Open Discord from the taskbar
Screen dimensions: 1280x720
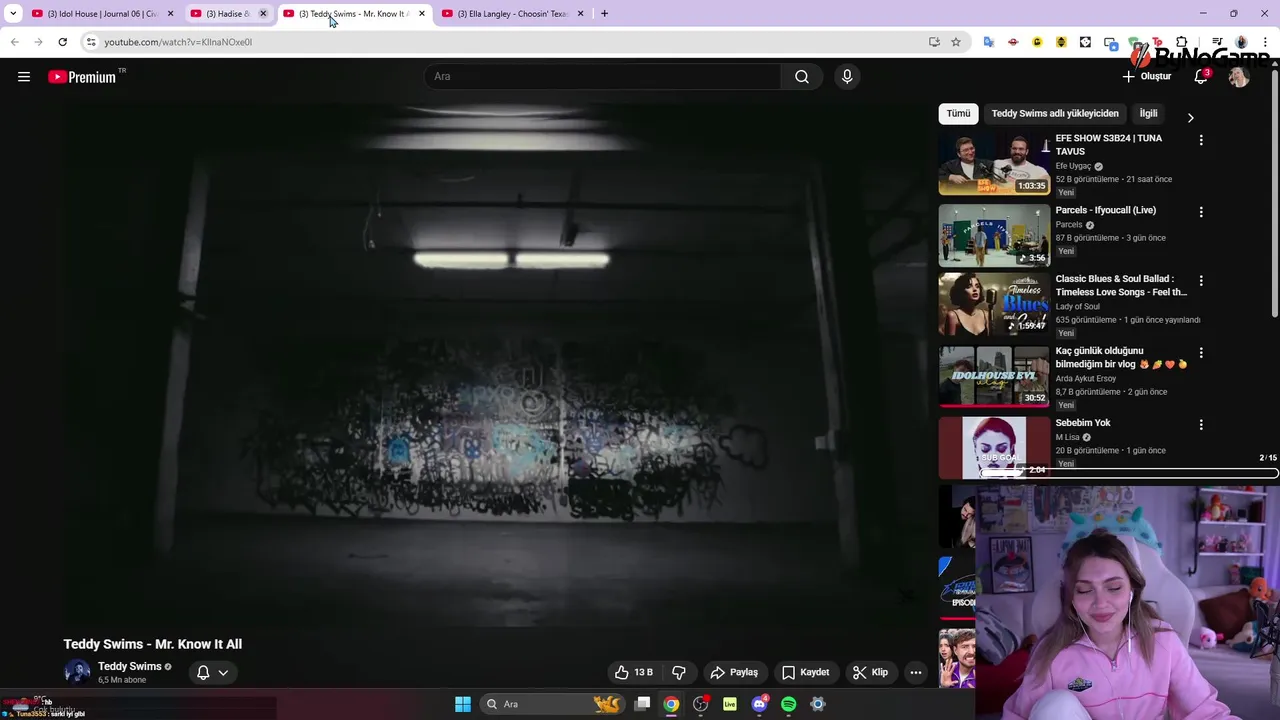click(x=759, y=704)
